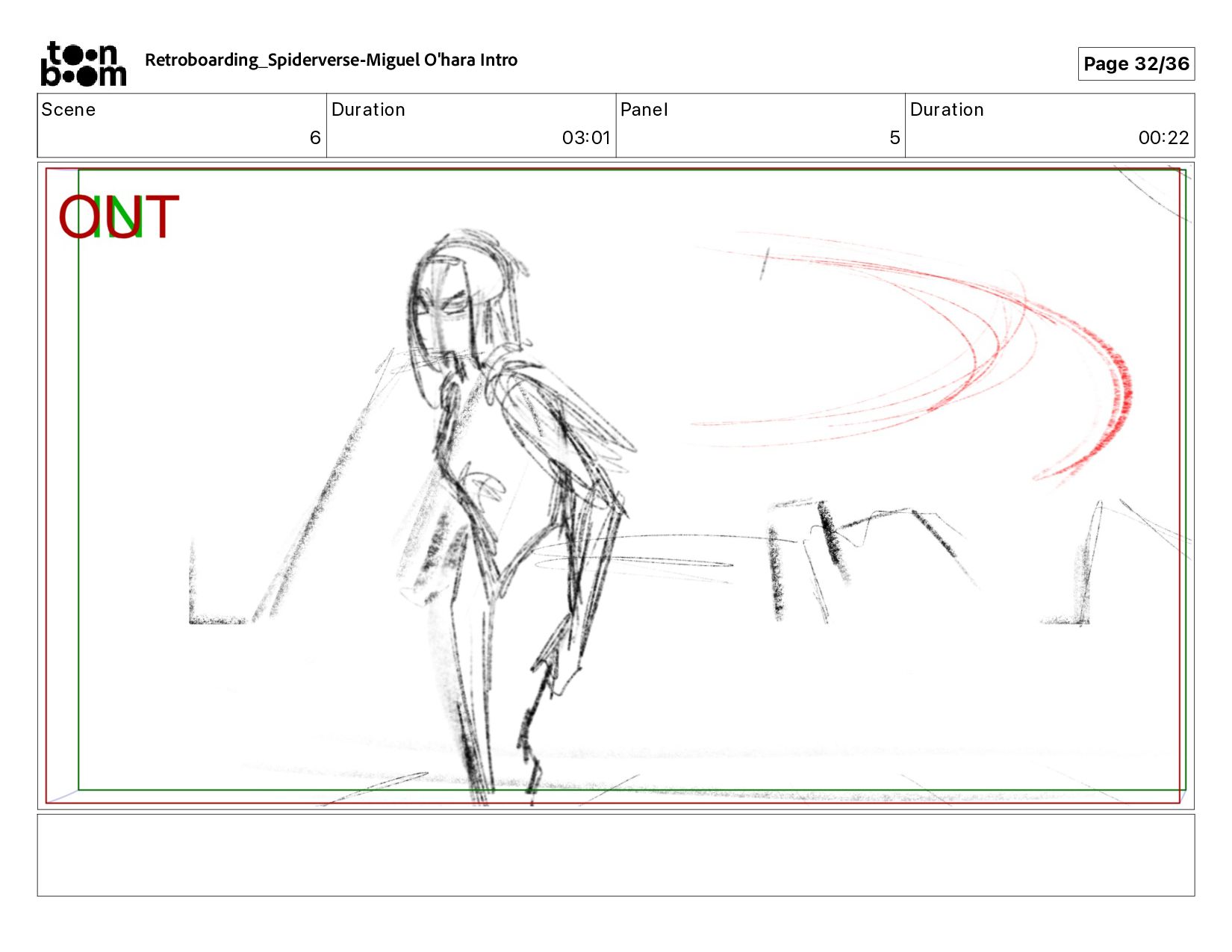
Task: Click the storyboard panel sketch thumbnail
Action: pyautogui.click(x=616, y=486)
